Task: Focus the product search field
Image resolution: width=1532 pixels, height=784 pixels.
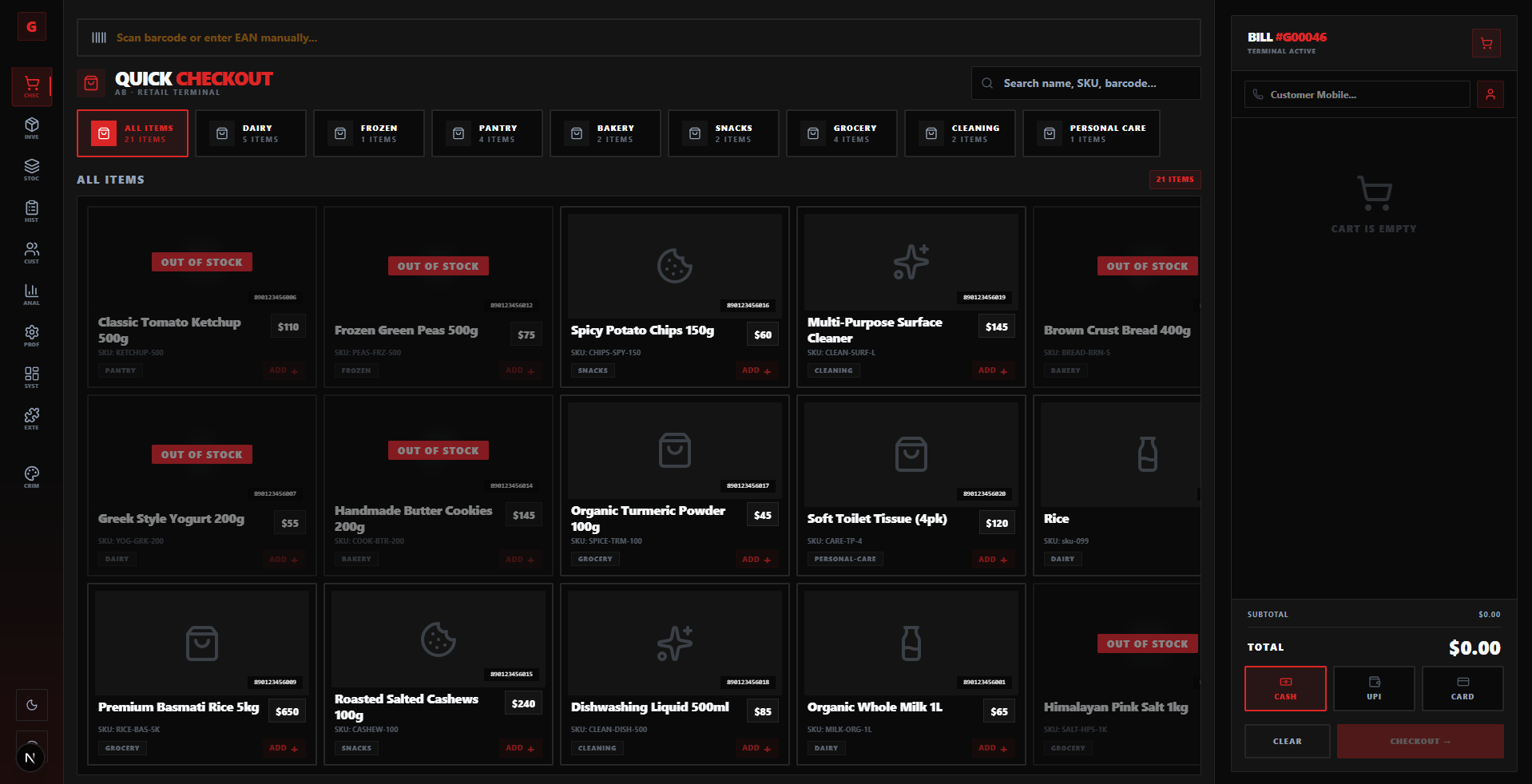Action: click(1085, 83)
